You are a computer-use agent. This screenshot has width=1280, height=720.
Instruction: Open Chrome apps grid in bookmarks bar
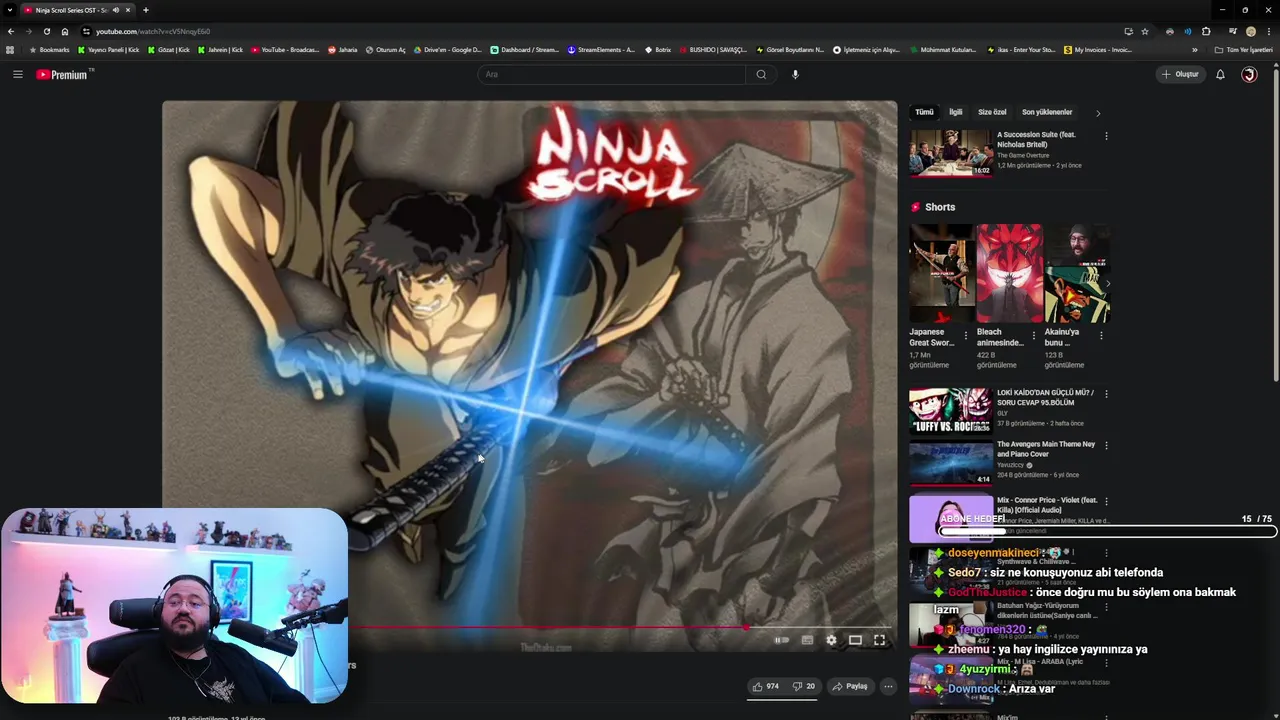[x=10, y=50]
